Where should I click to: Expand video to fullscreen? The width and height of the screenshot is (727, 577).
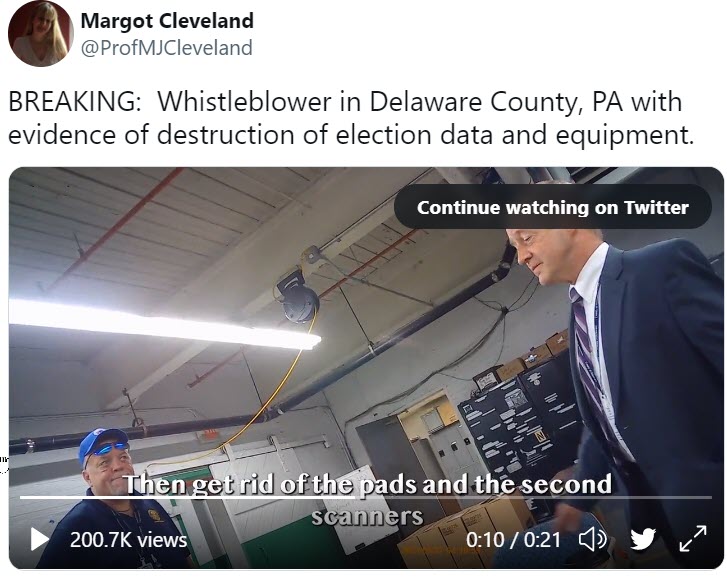click(x=693, y=539)
